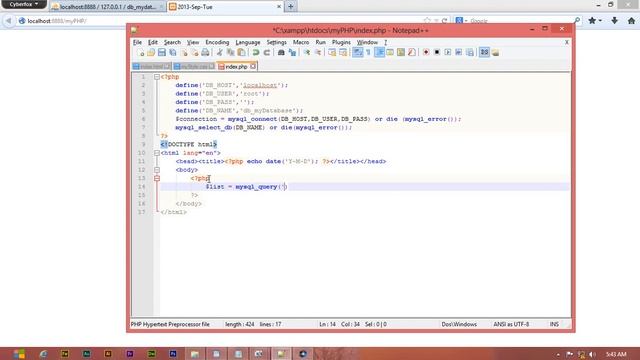Click Save recorded macro icon
This screenshot has width=640, height=360.
pos(470,53)
